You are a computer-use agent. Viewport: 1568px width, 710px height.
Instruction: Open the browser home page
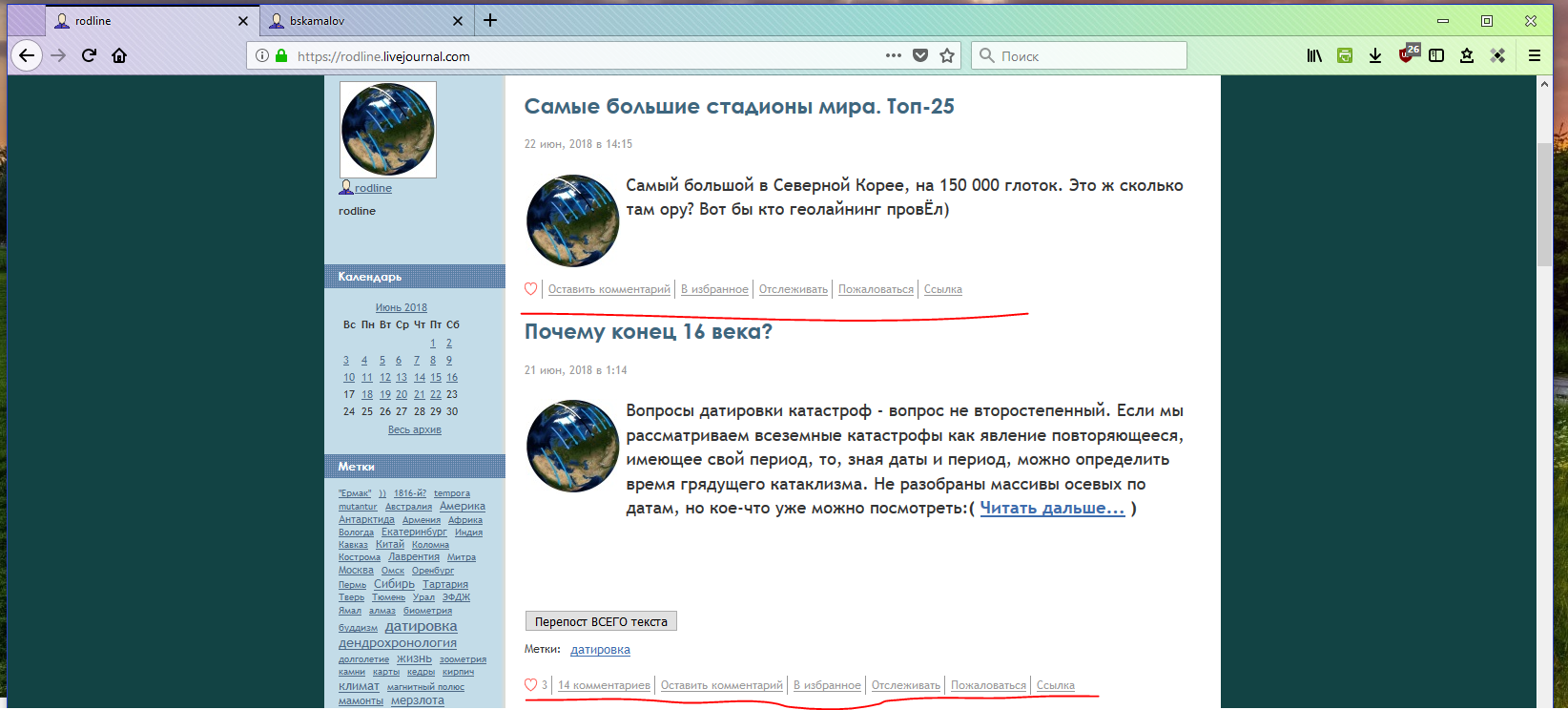coord(119,55)
